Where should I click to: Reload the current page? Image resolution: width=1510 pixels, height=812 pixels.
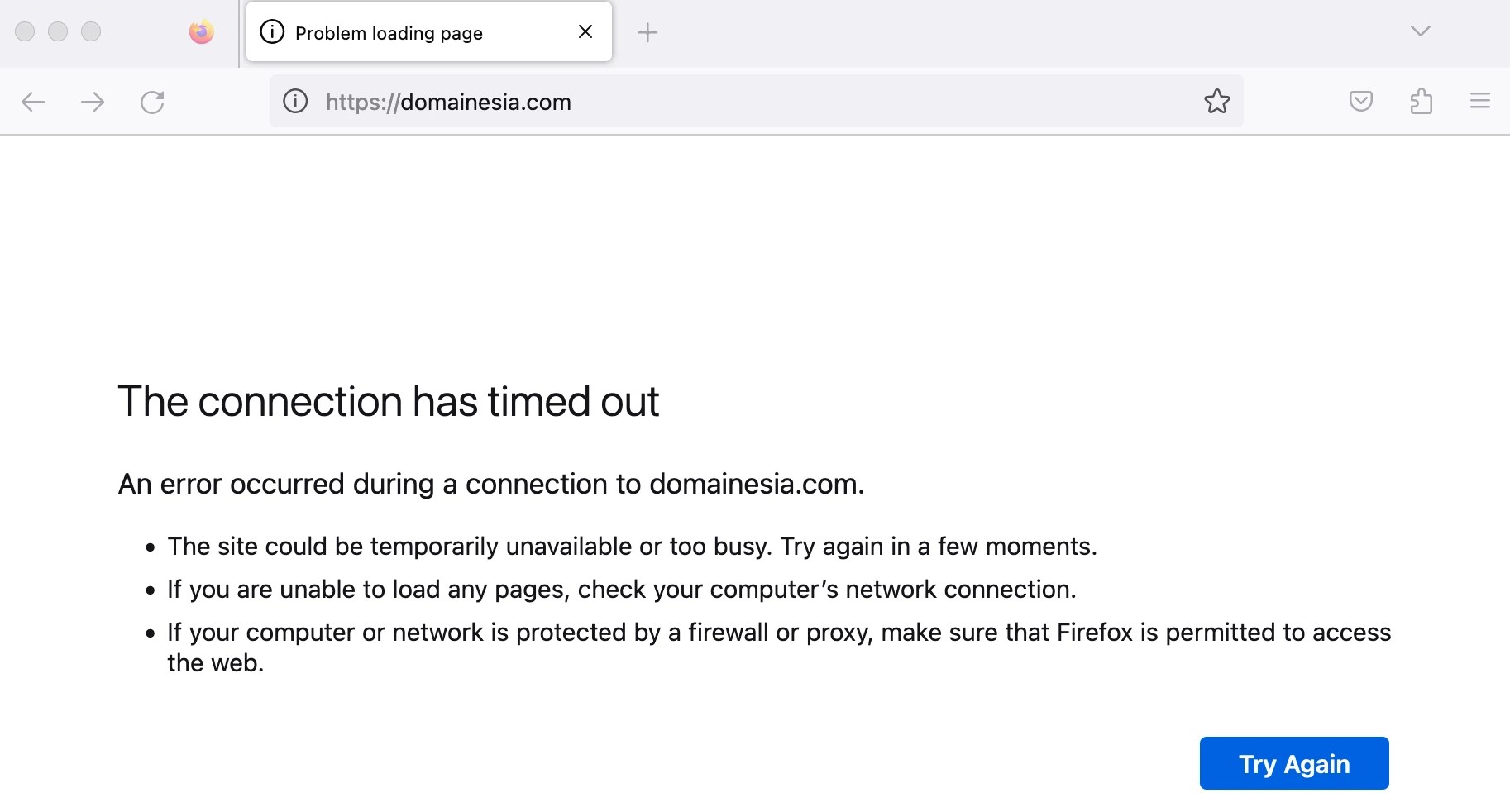(x=152, y=102)
